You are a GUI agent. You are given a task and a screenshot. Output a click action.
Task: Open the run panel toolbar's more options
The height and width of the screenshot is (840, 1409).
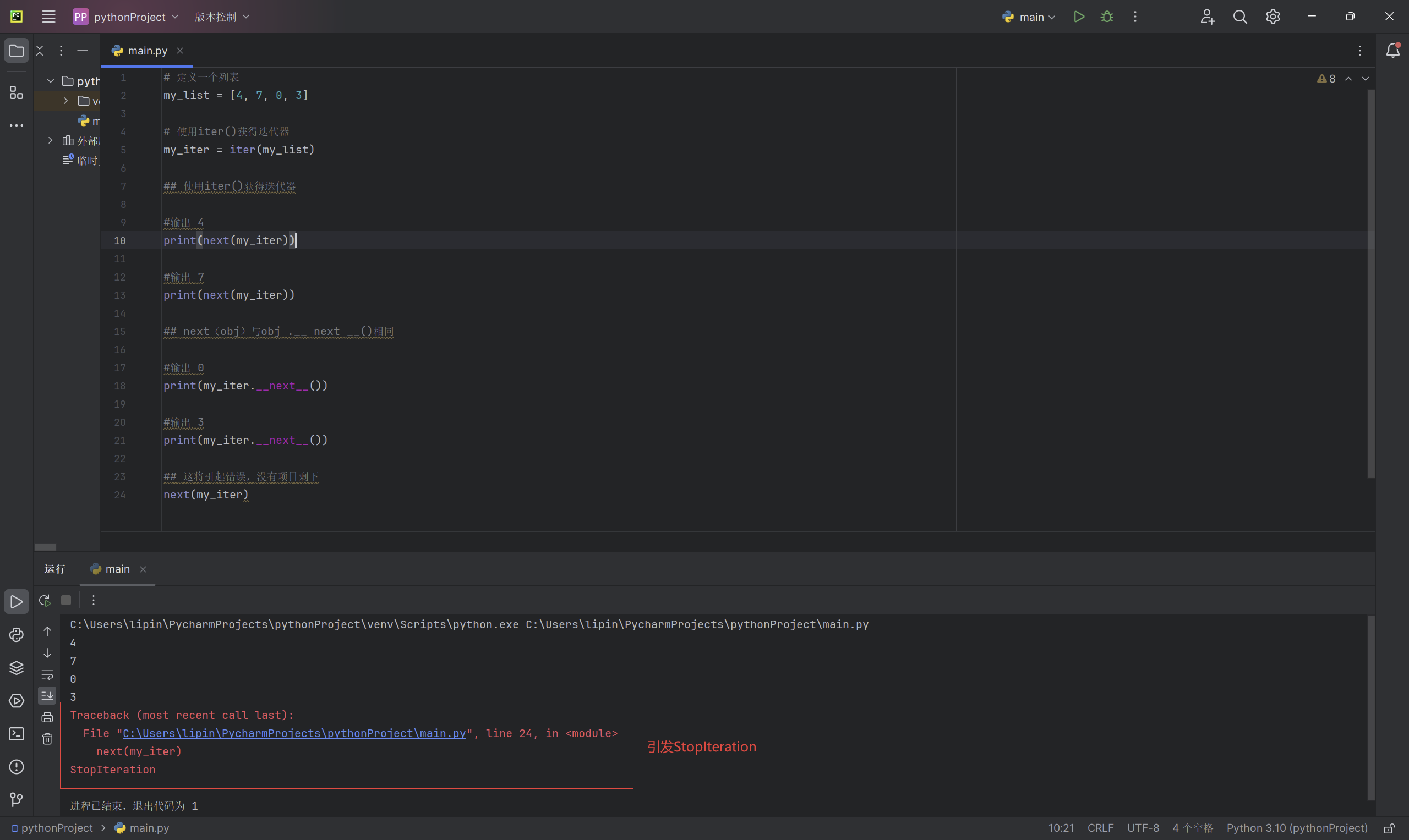94,600
